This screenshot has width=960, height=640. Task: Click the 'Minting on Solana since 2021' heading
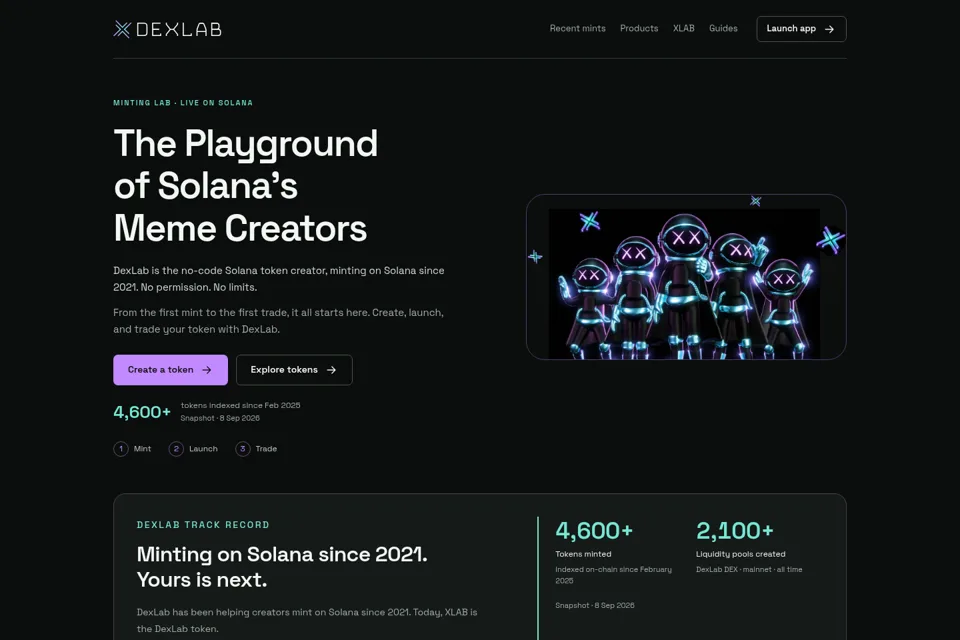(x=282, y=567)
